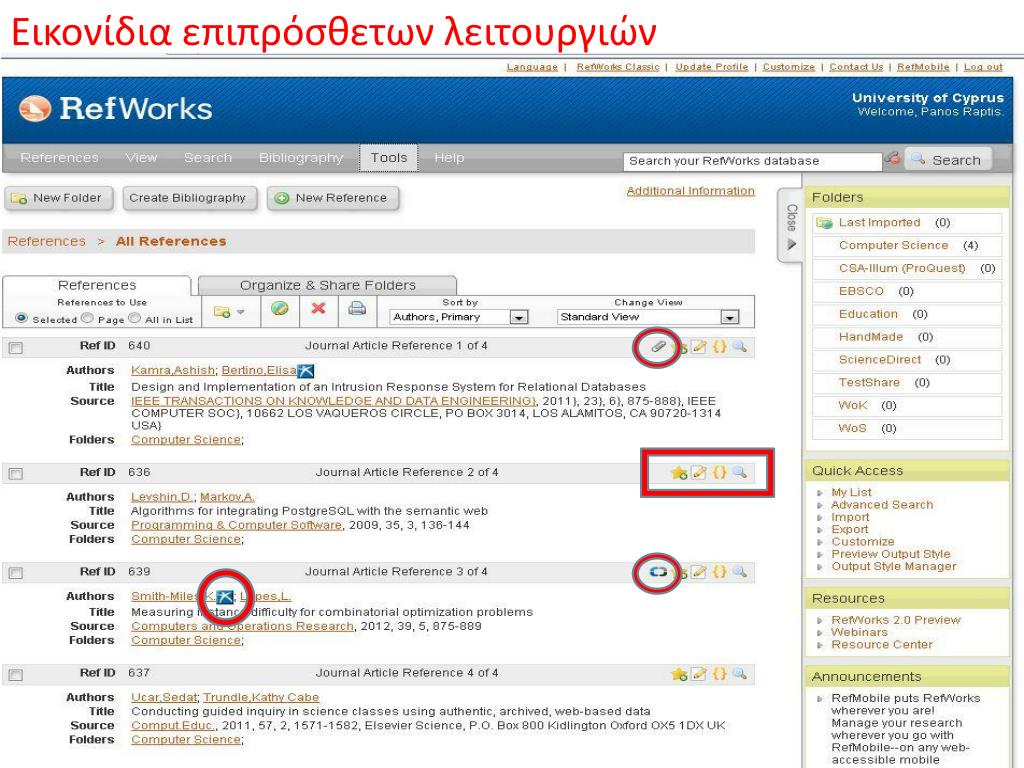1024x768 pixels.
Task: Open the View menu
Action: (x=142, y=158)
